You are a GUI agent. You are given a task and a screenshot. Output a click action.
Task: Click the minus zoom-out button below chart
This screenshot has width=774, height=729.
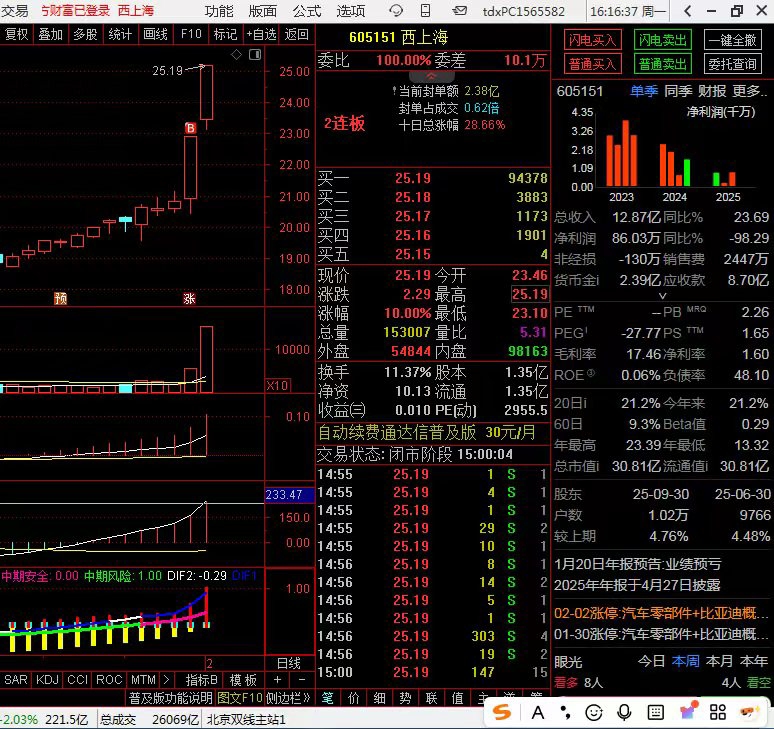point(302,680)
